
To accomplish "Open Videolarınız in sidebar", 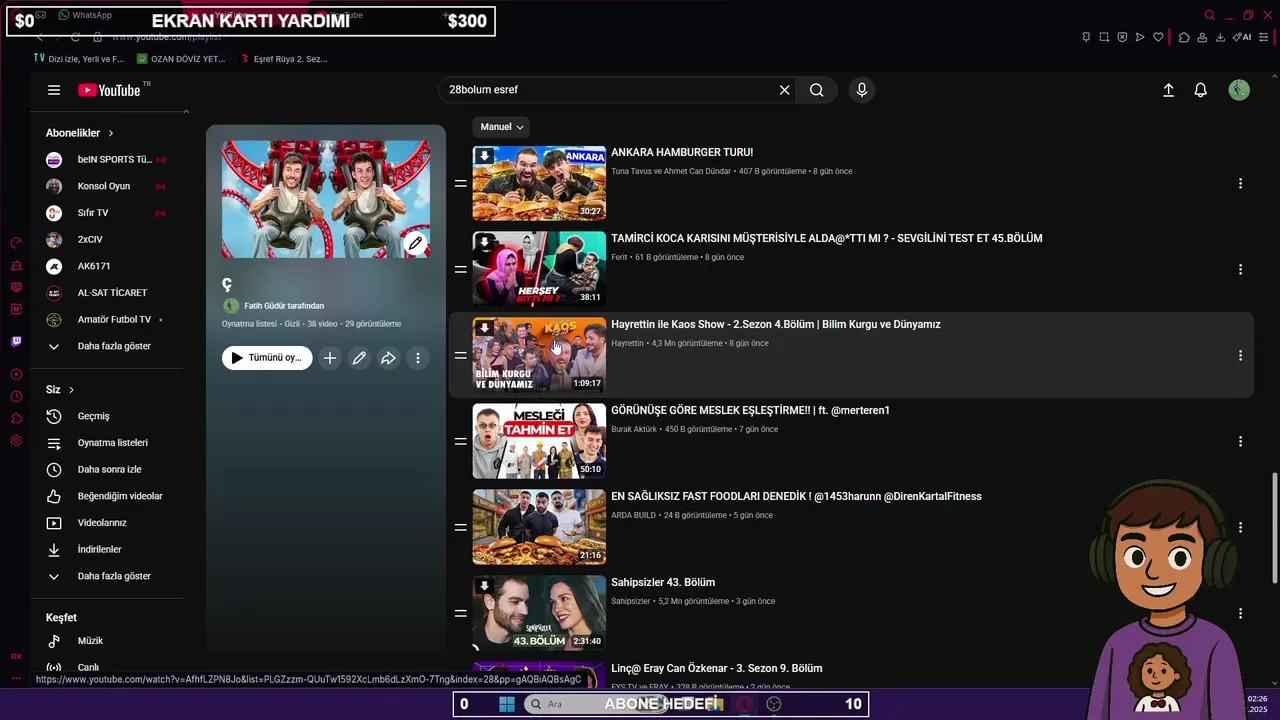I will pyautogui.click(x=107, y=523).
